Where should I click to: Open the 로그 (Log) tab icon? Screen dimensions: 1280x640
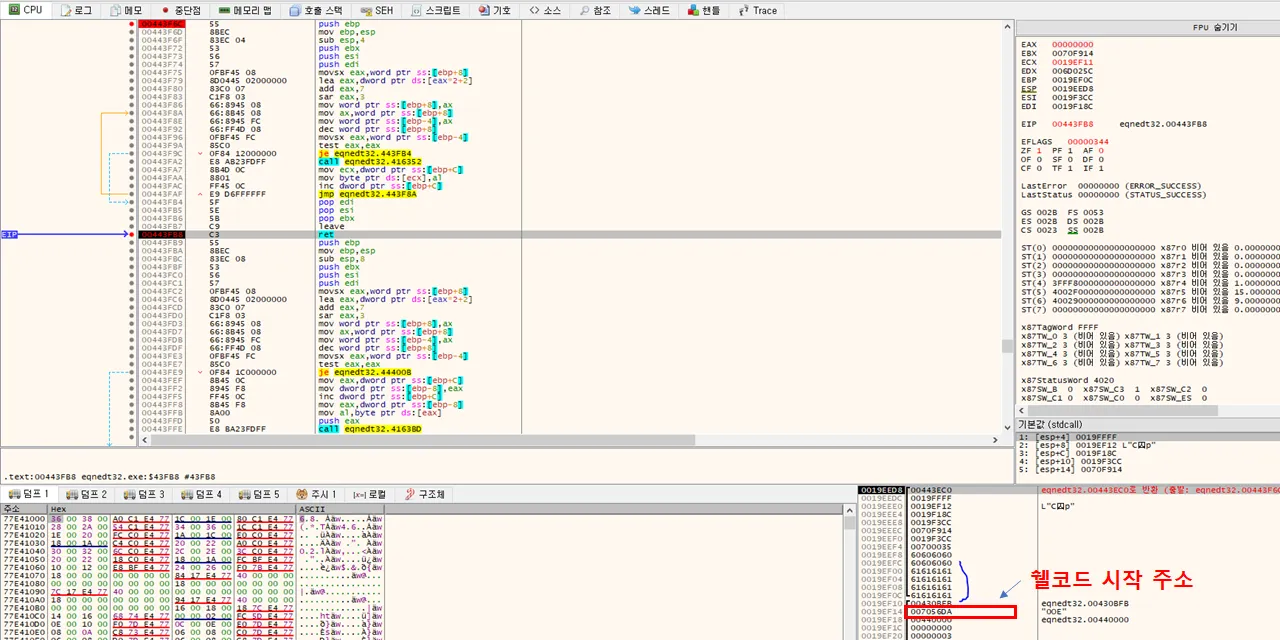pos(66,10)
